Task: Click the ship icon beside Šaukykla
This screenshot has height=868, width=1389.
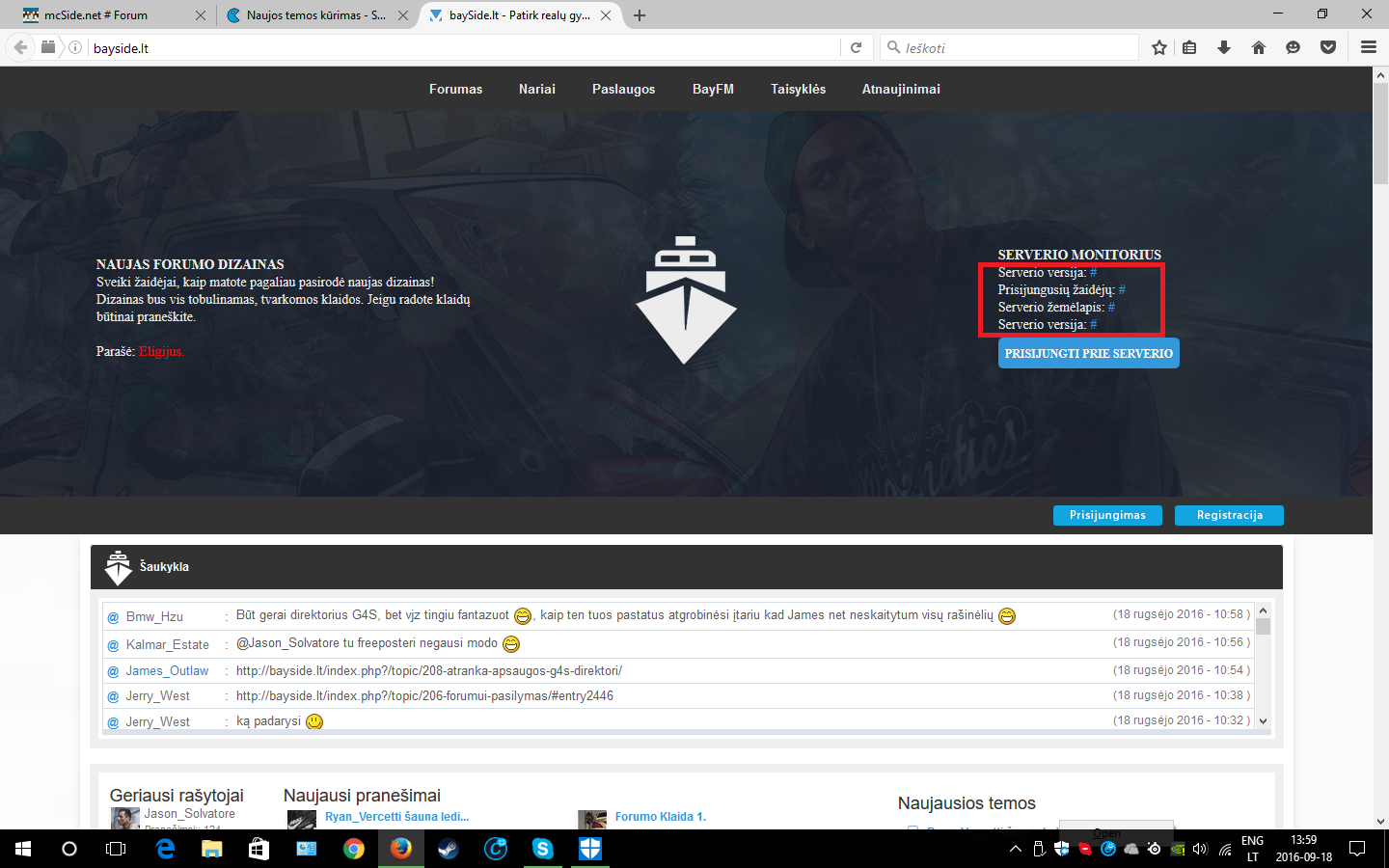Action: (x=118, y=568)
